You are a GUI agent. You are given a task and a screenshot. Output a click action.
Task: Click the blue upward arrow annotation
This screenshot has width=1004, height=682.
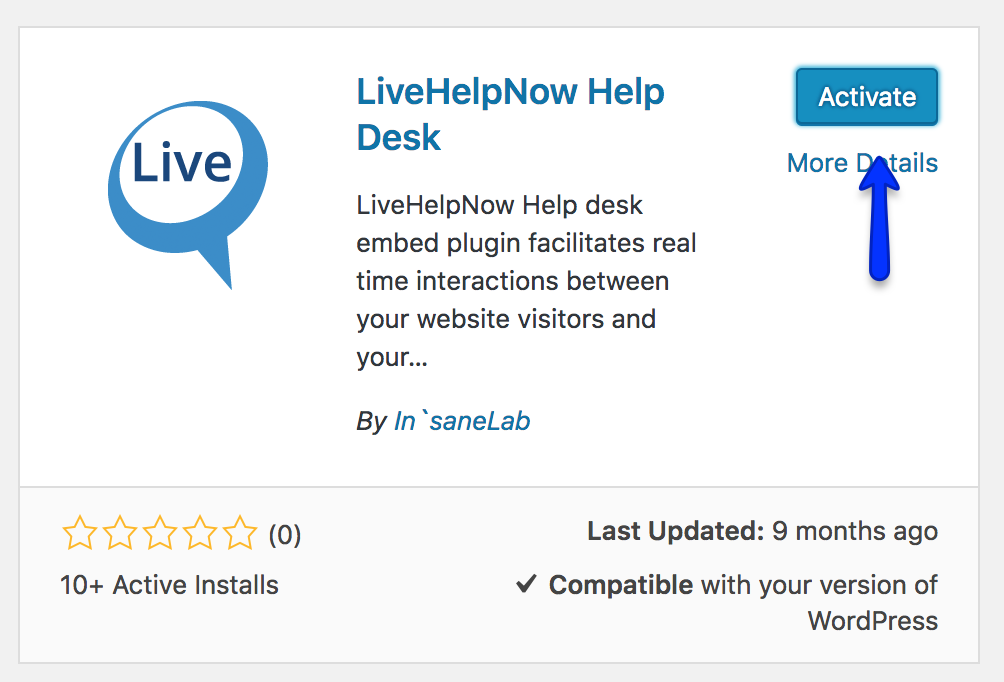[x=879, y=218]
